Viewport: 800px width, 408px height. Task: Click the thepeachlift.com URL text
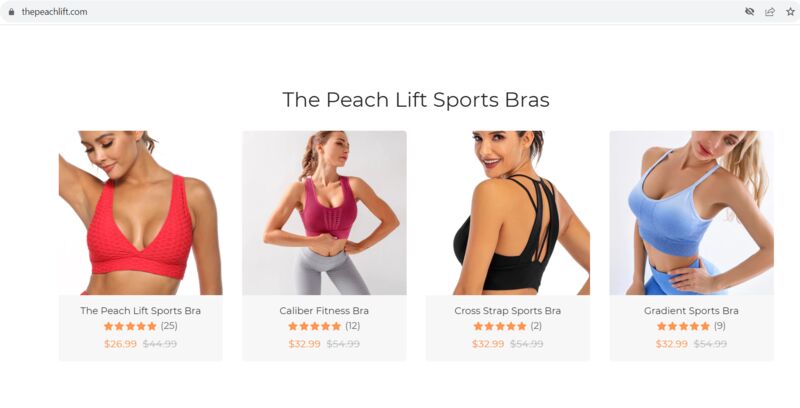pos(54,12)
